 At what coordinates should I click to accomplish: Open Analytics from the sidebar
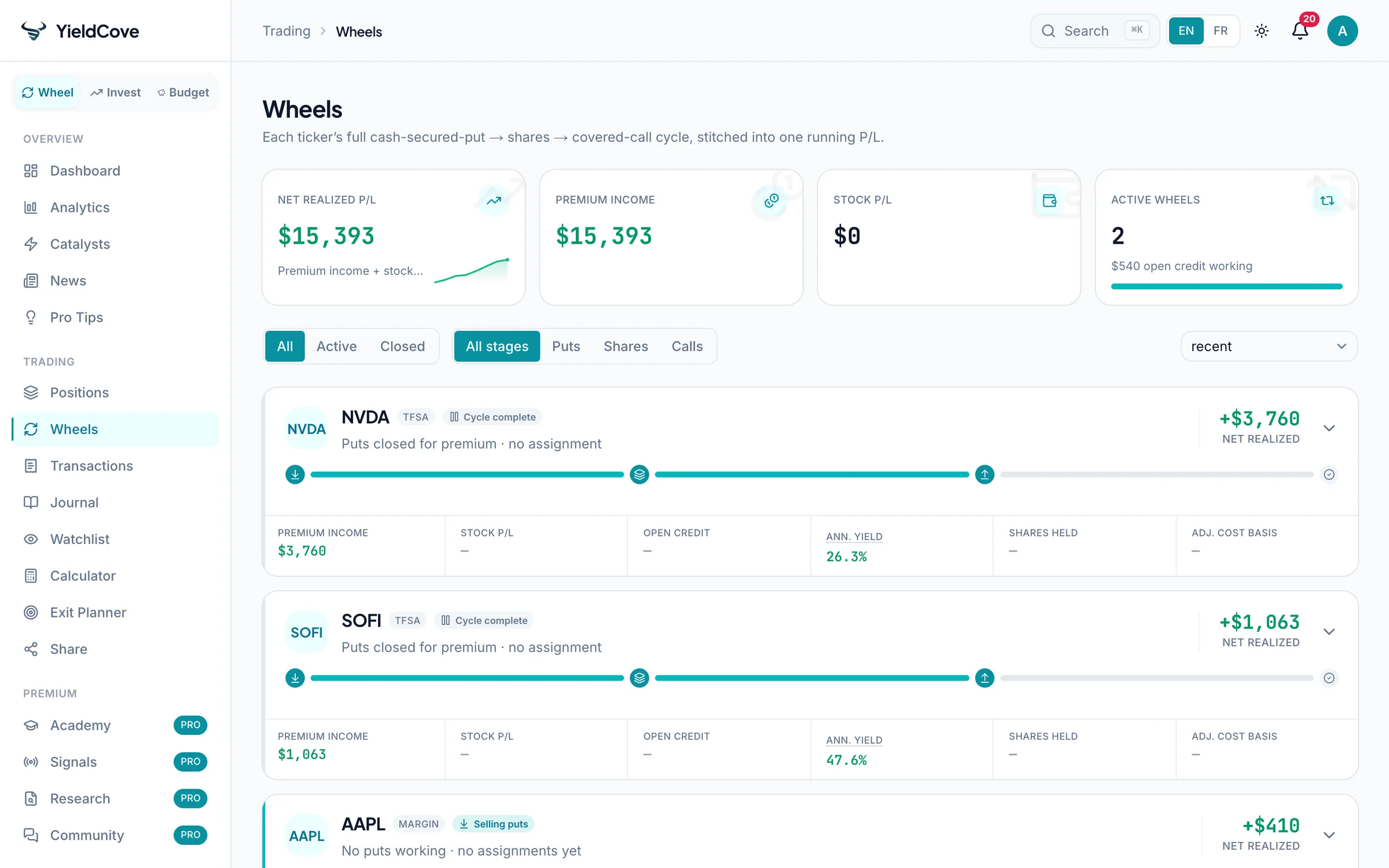[x=115, y=207]
